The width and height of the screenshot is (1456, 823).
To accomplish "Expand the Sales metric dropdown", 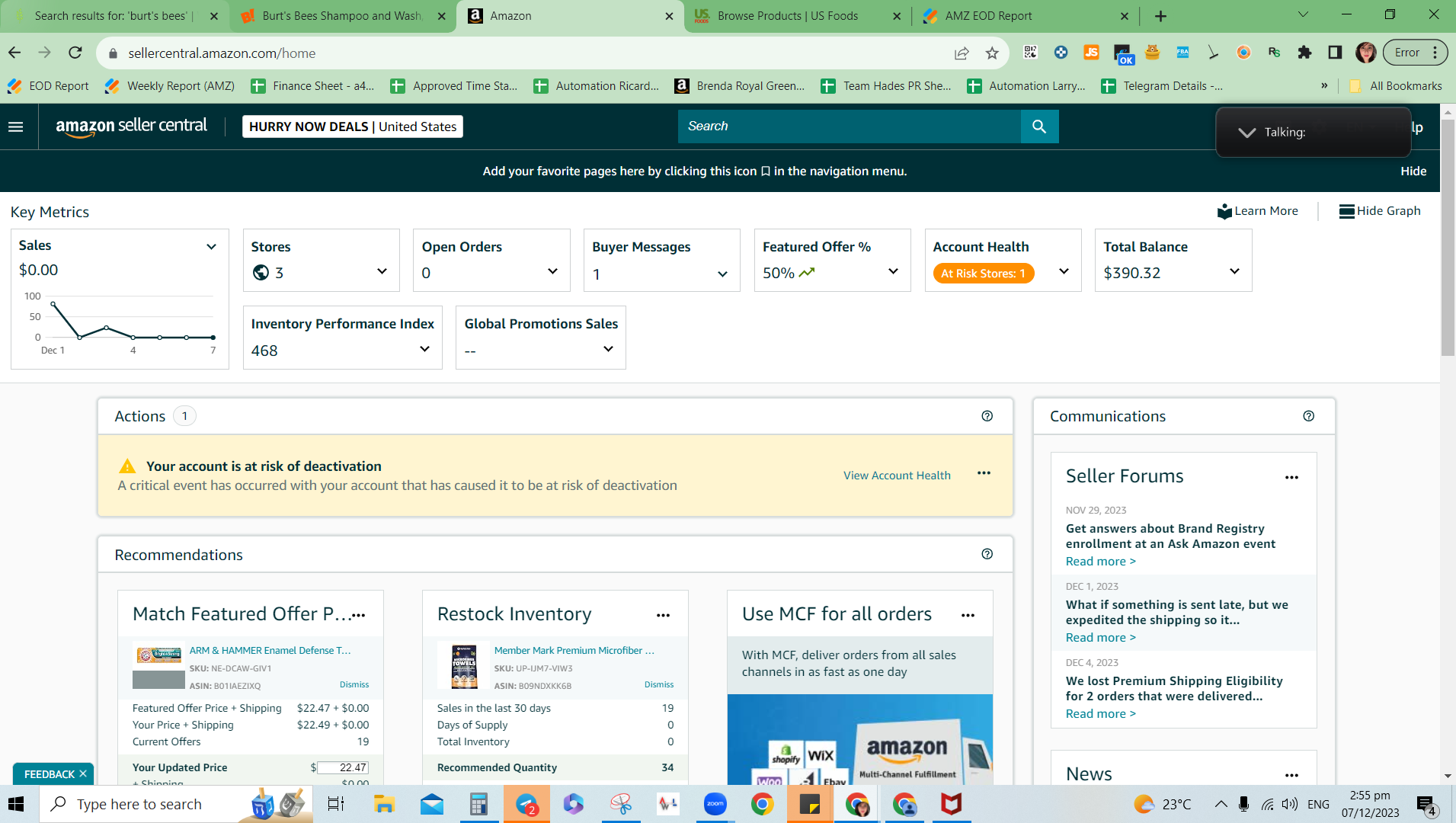I will pos(212,246).
